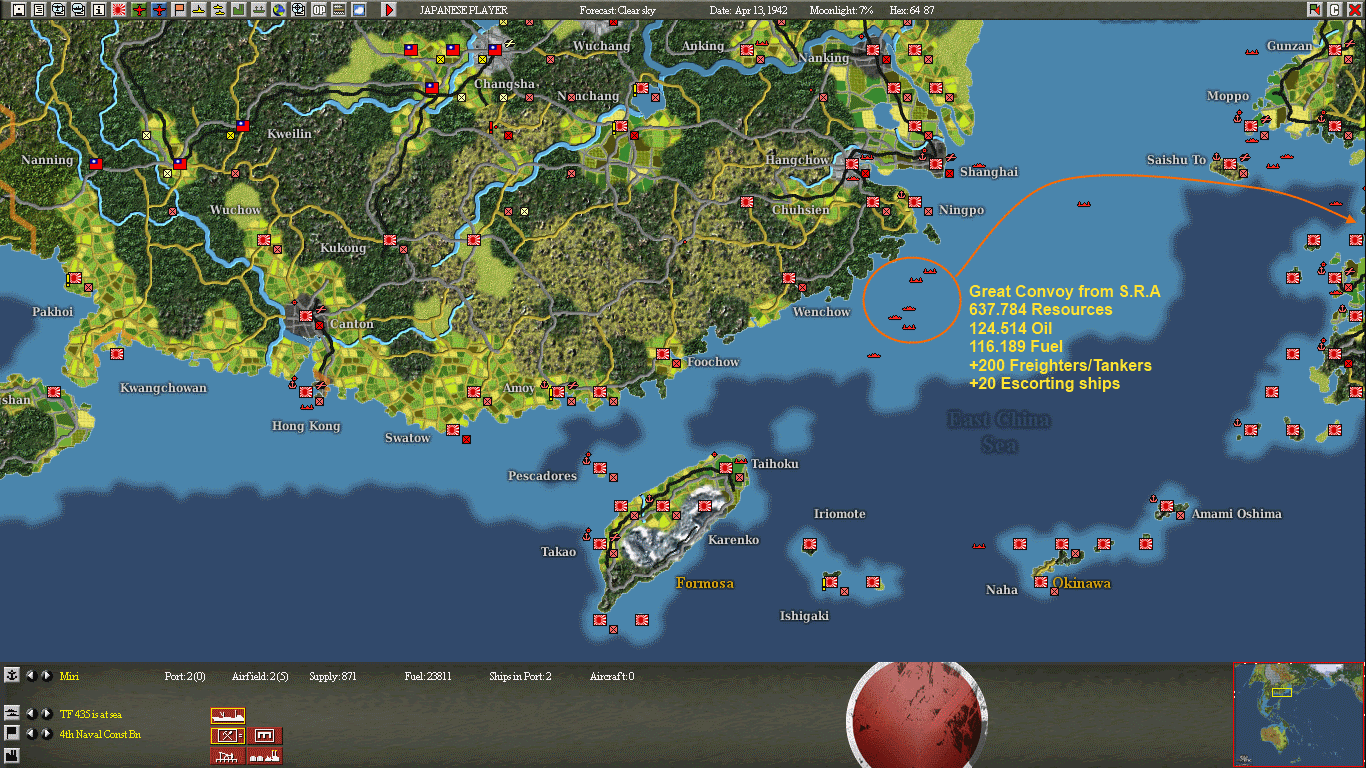Click the 'Forecast: Clear sky' text
1366x768 pixels.
618,10
